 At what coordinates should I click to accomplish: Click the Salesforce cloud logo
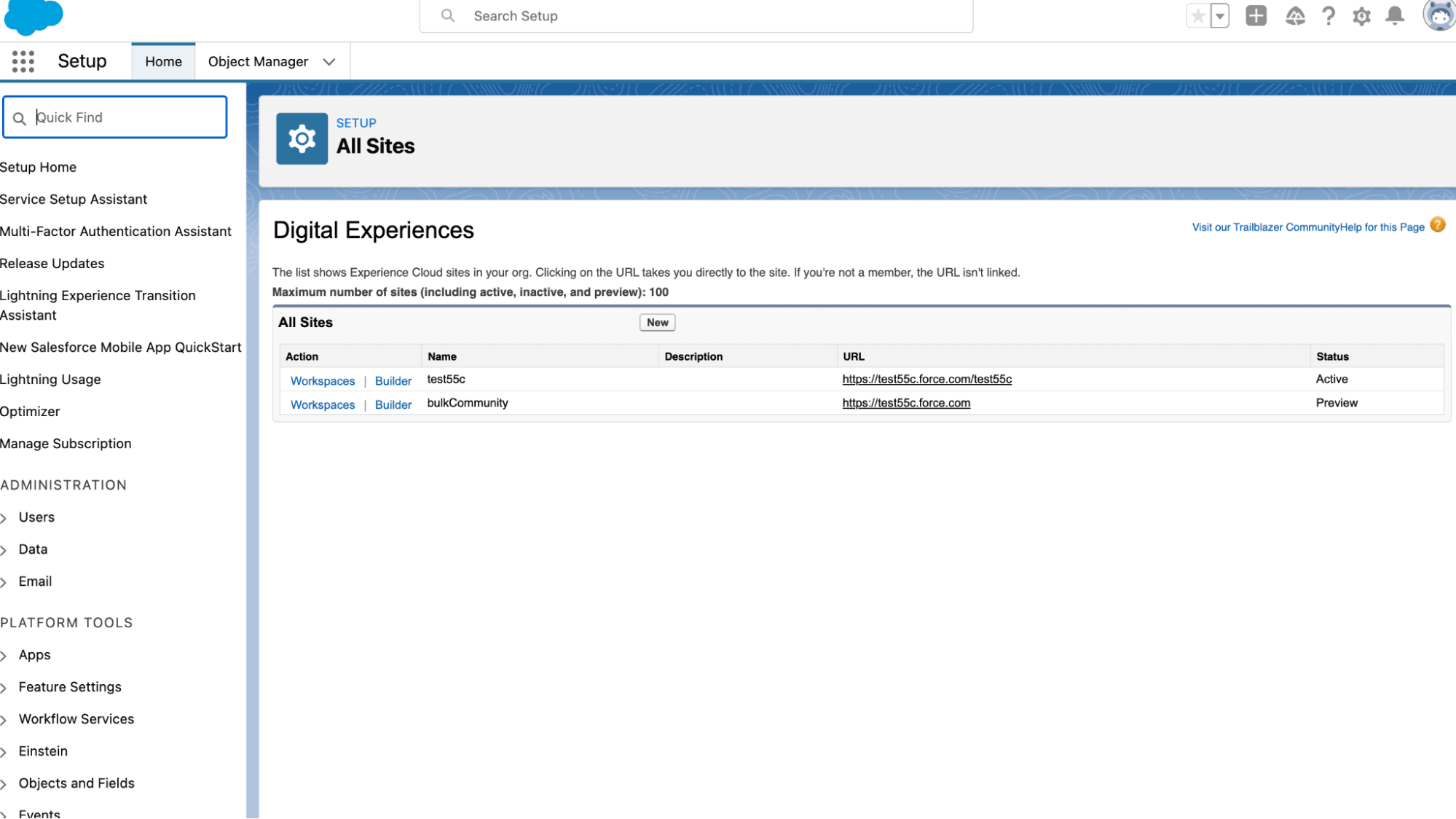pos(34,16)
